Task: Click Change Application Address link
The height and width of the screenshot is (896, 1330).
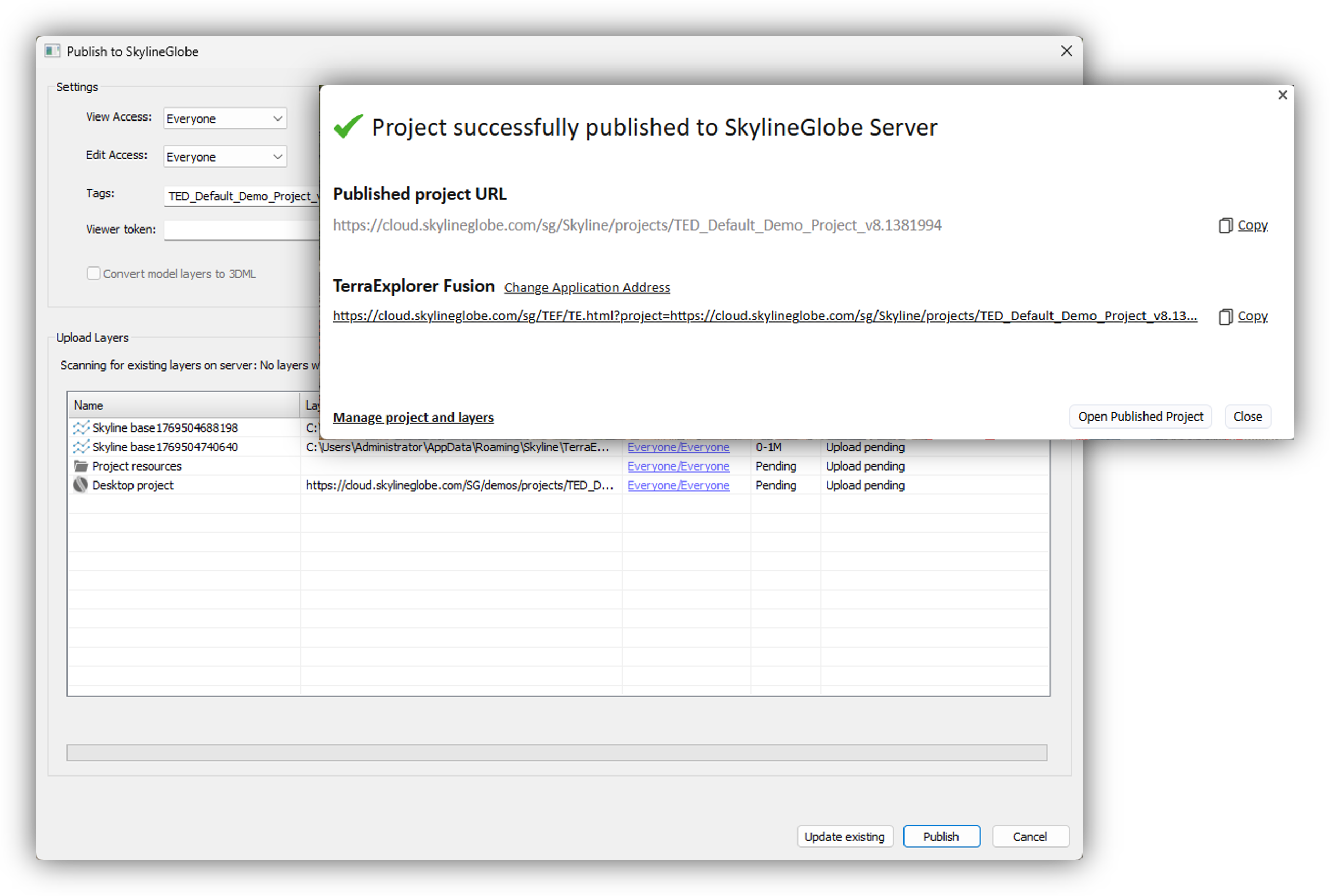Action: pyautogui.click(x=587, y=287)
